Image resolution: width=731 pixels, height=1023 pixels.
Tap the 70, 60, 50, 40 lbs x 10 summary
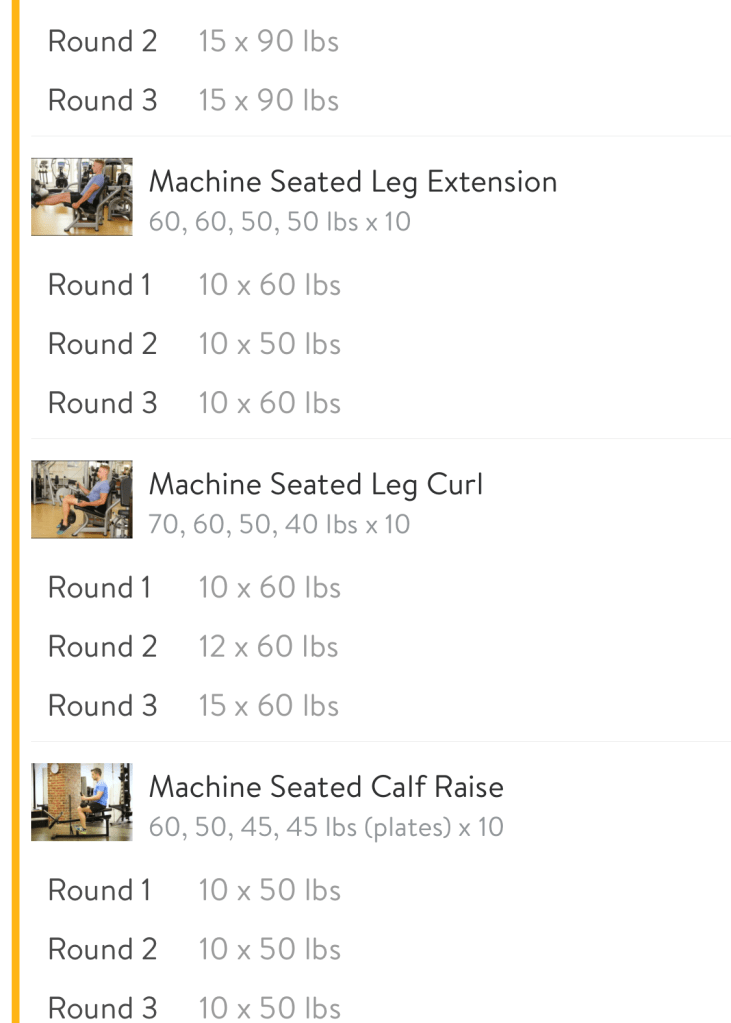280,525
